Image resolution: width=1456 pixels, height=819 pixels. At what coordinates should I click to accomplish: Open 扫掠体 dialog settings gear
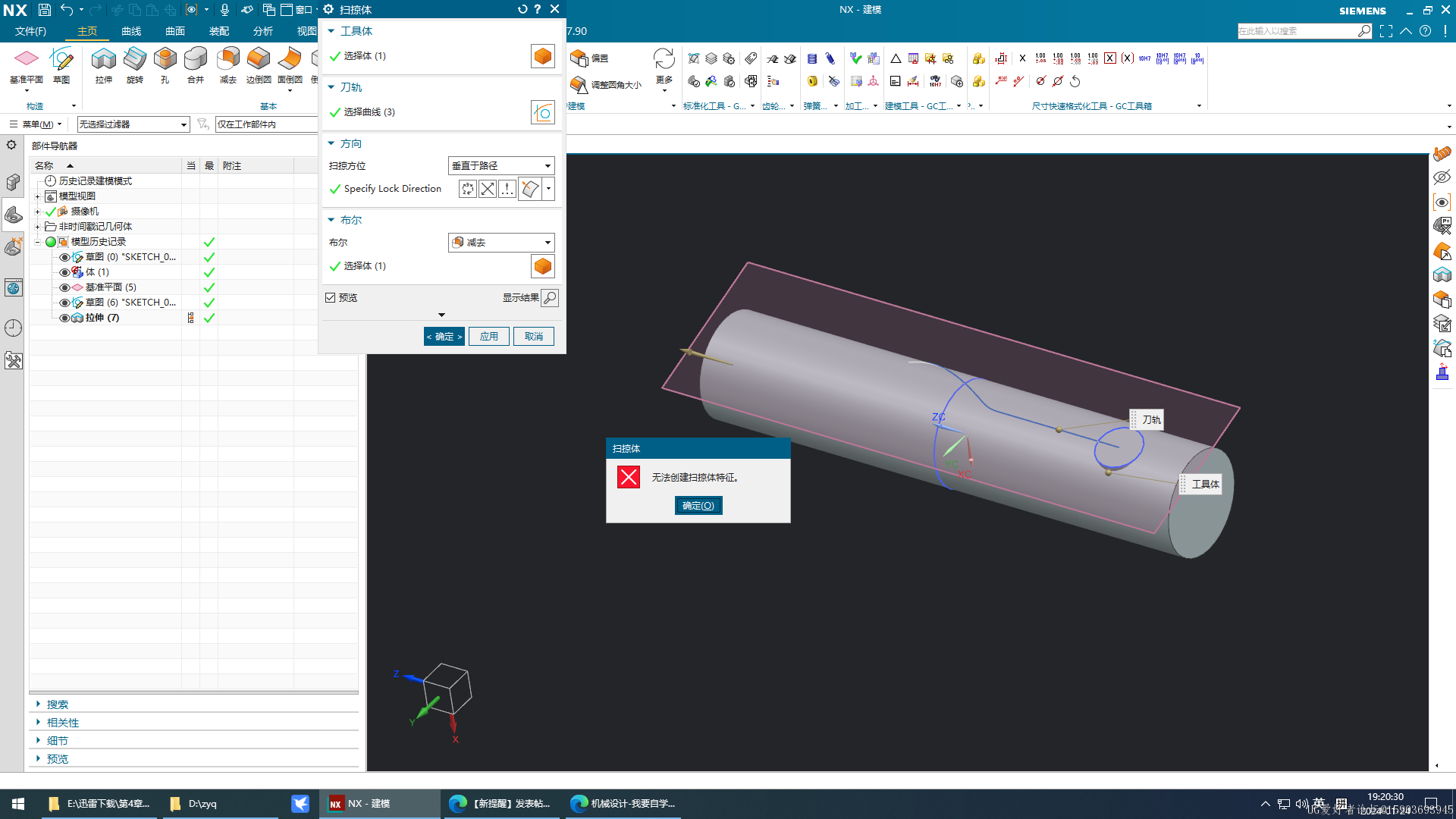point(328,9)
